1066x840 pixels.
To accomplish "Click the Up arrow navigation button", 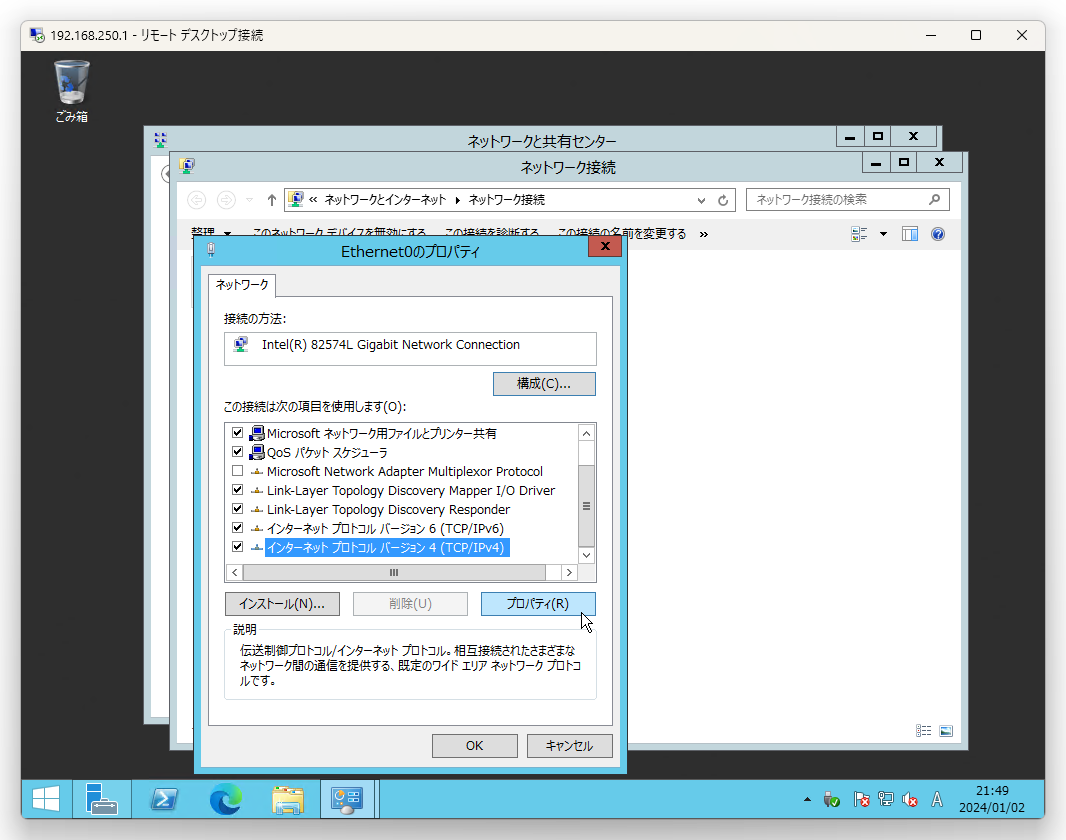I will [271, 200].
